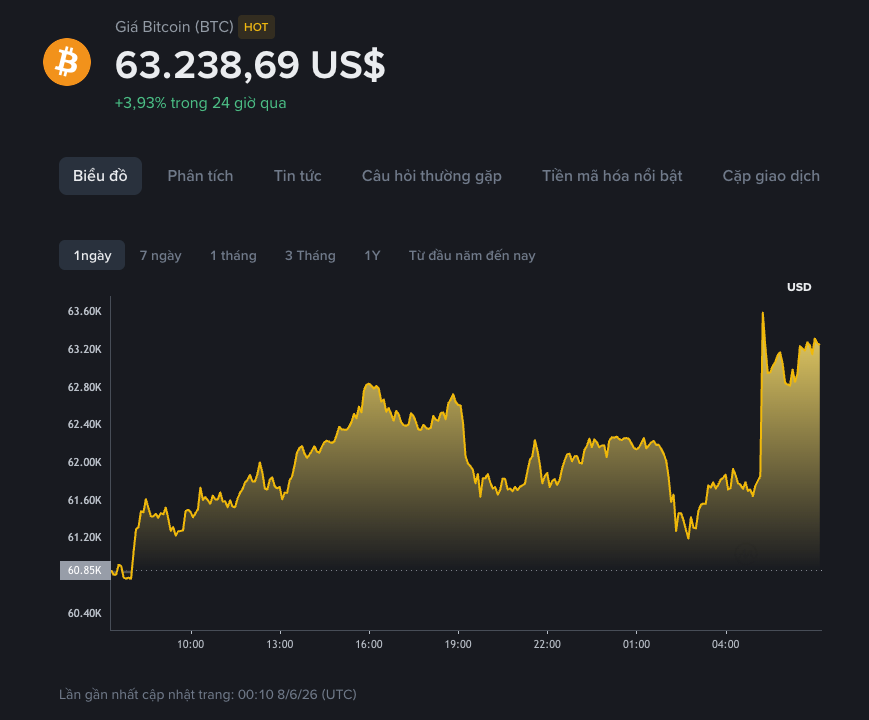Open the Tin tức tab

(298, 176)
